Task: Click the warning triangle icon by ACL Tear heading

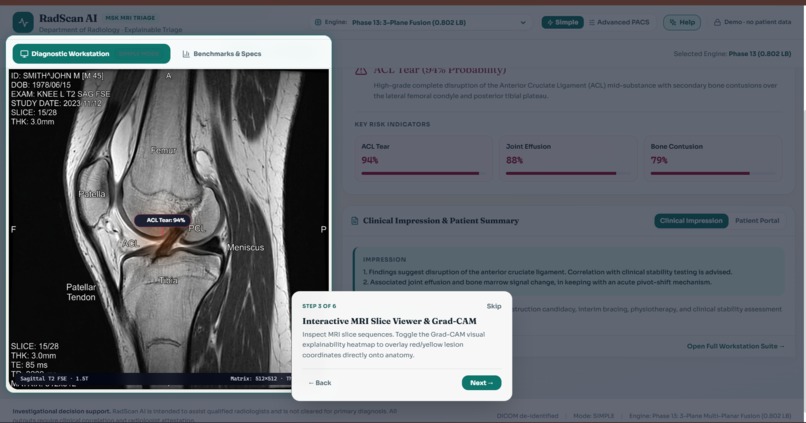Action: tap(361, 70)
